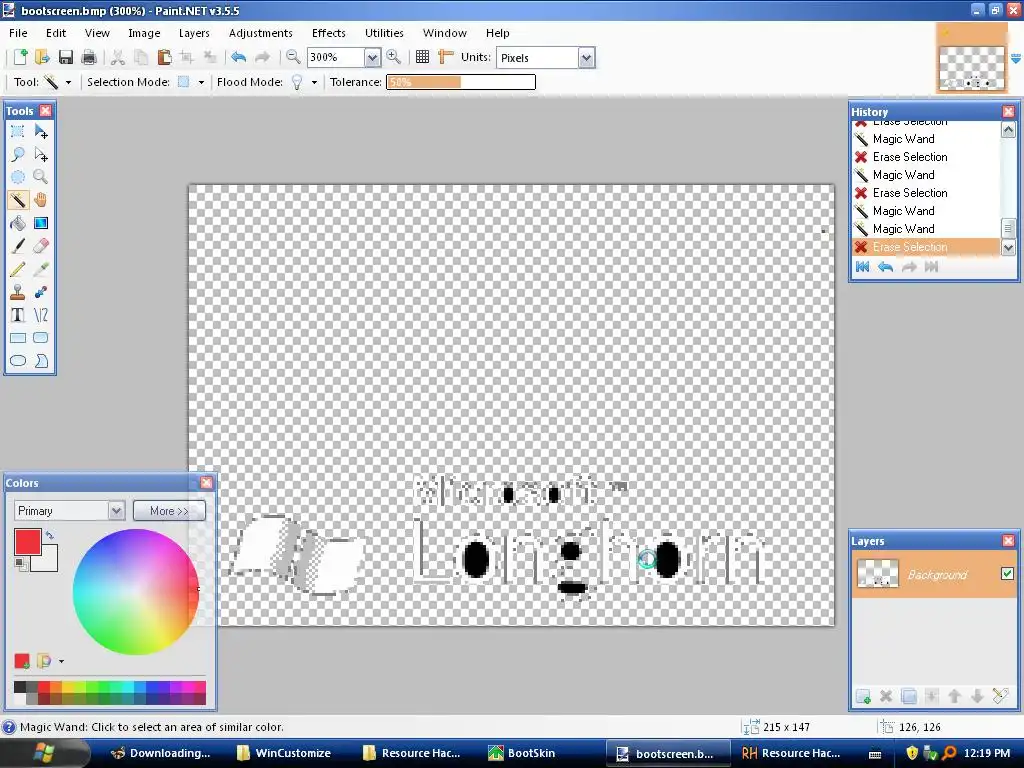Select the Paint Bucket tool
The image size is (1024, 768).
(x=18, y=223)
